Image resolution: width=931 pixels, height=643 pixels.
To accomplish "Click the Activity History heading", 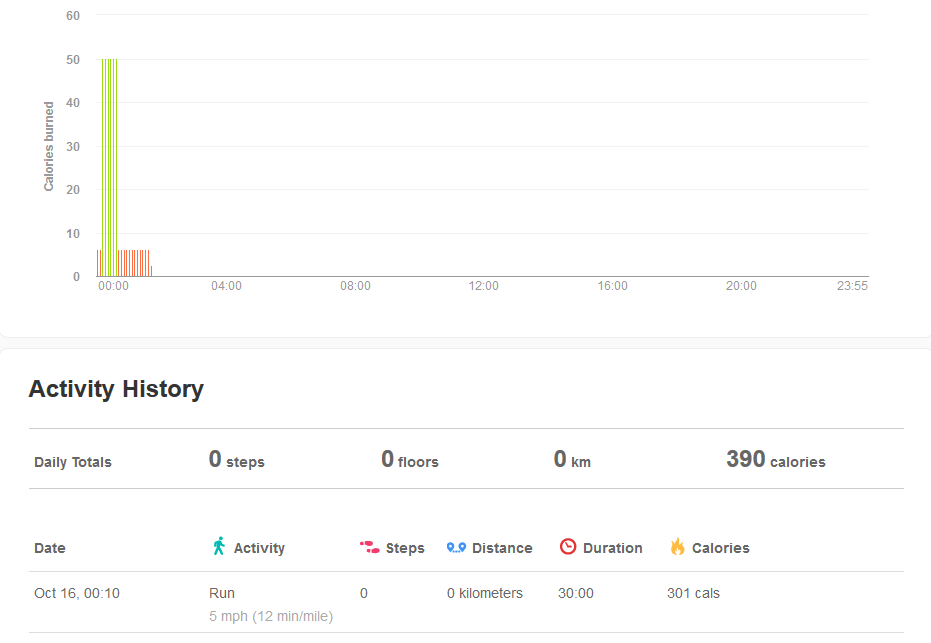I will point(116,389).
